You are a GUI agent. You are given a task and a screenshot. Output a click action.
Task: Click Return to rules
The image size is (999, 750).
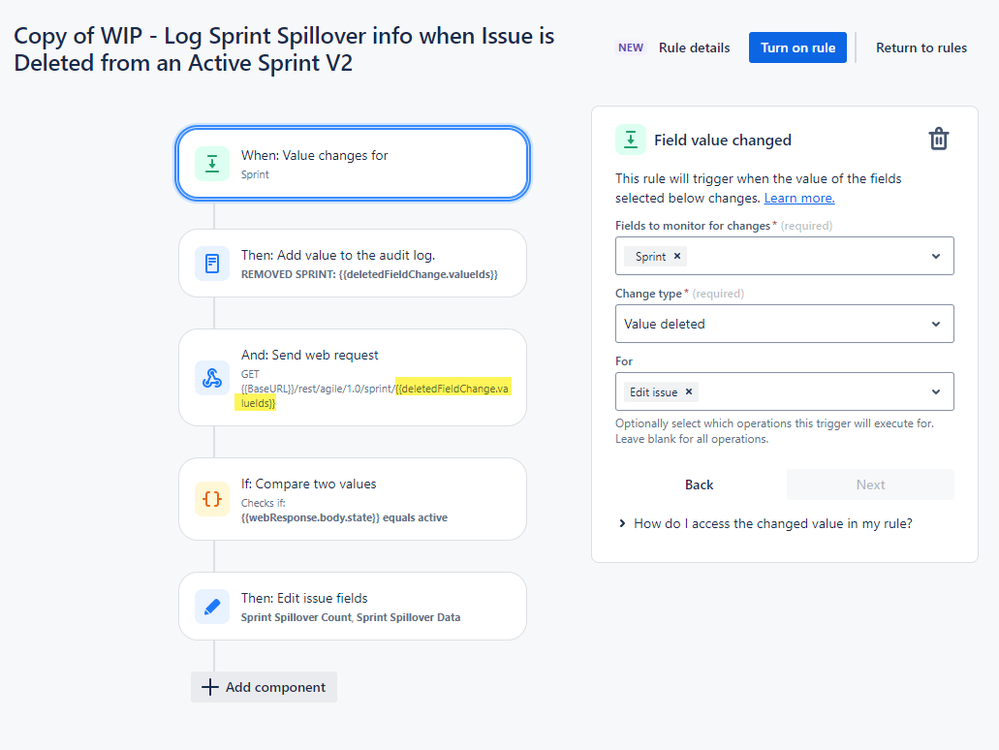(x=921, y=48)
